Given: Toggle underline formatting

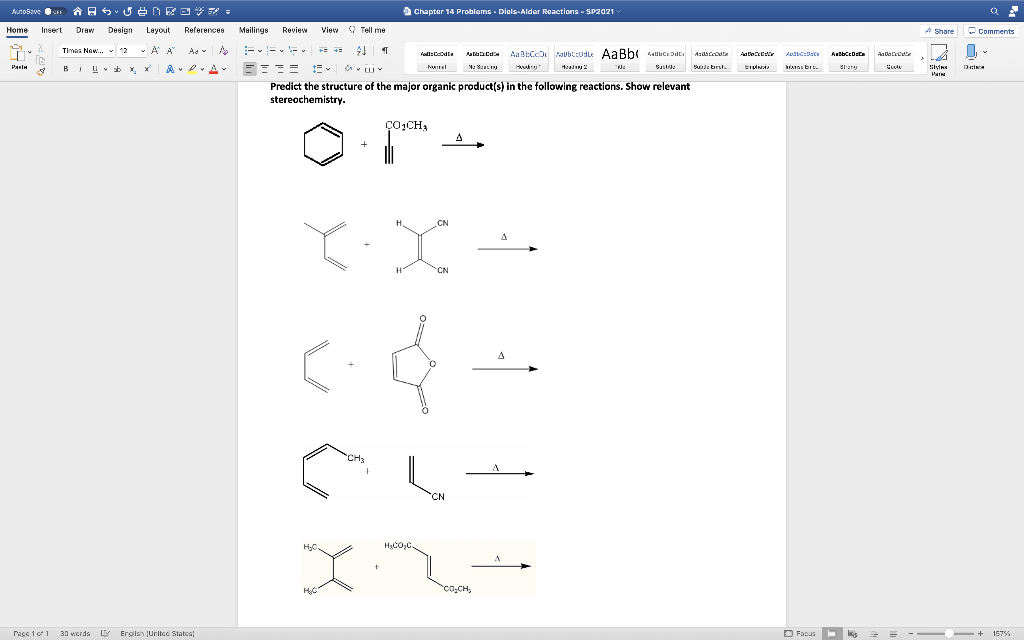Looking at the screenshot, I should point(94,69).
